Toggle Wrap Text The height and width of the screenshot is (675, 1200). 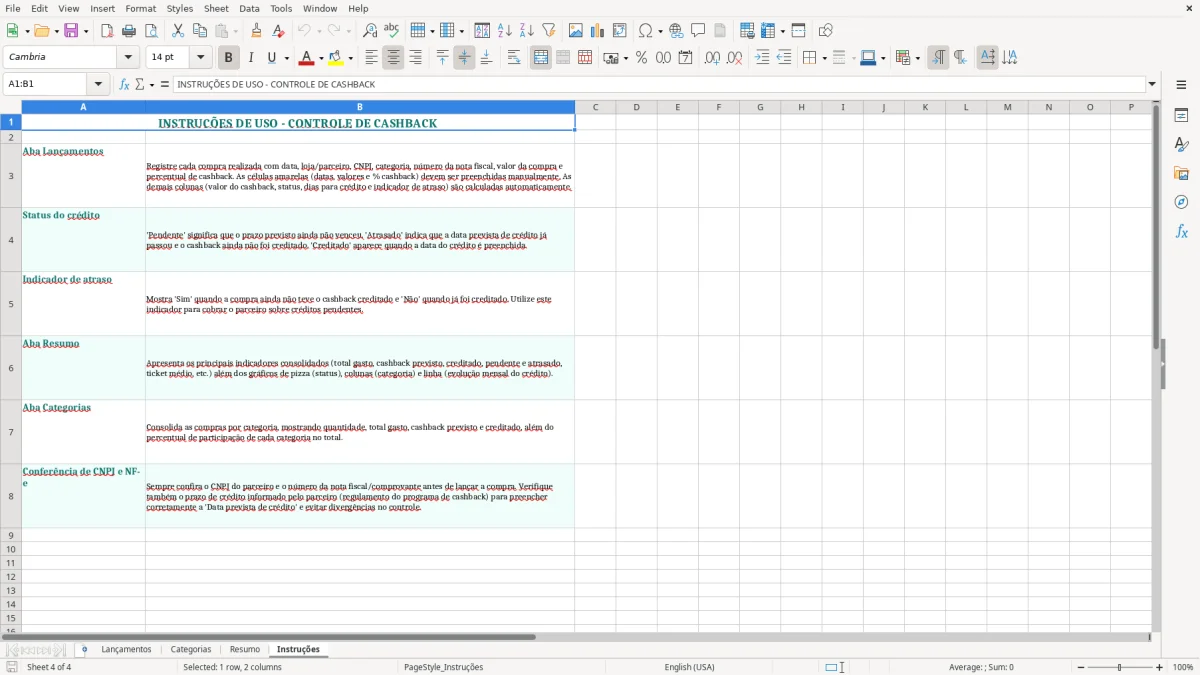[514, 58]
